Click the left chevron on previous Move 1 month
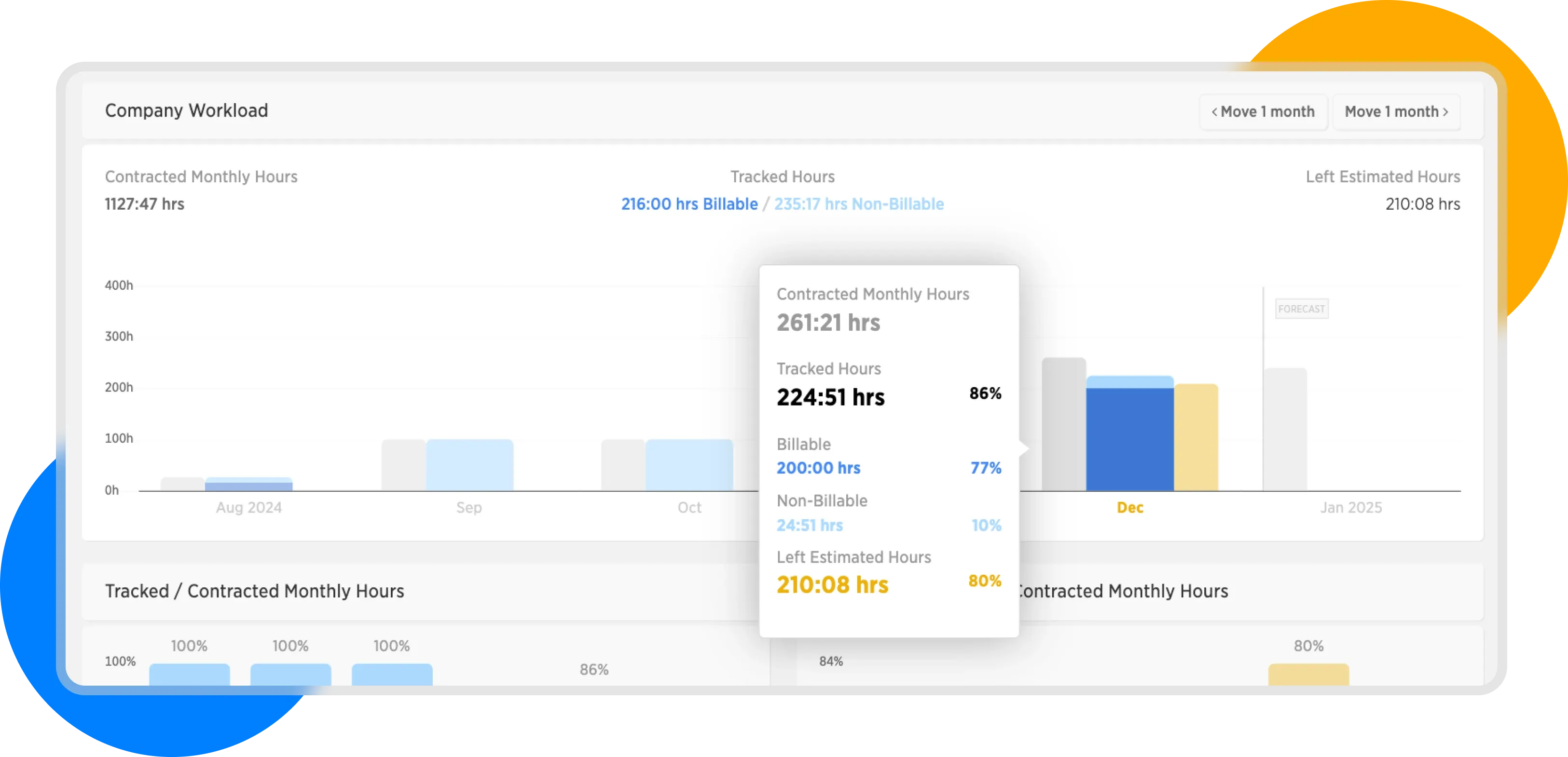The image size is (1568, 757). (1214, 112)
